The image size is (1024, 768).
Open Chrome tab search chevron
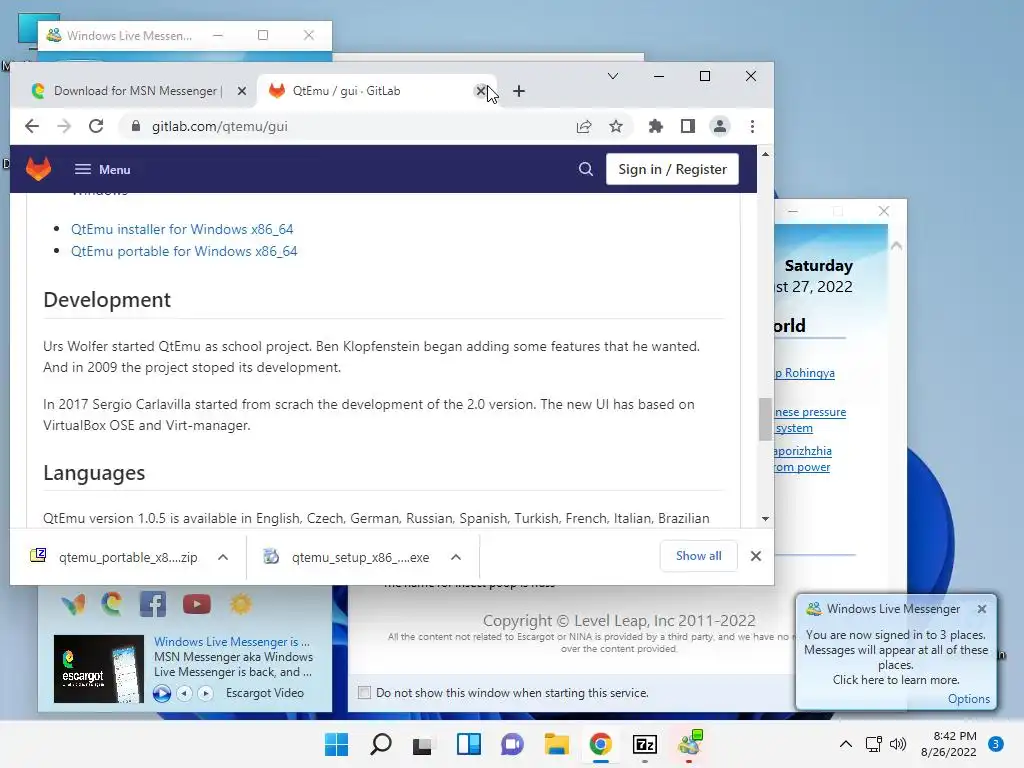613,76
